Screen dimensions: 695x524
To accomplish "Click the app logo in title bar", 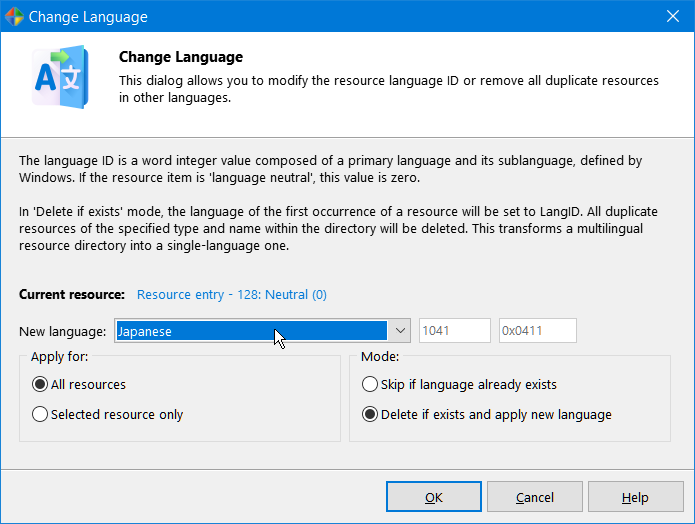I will (x=14, y=16).
